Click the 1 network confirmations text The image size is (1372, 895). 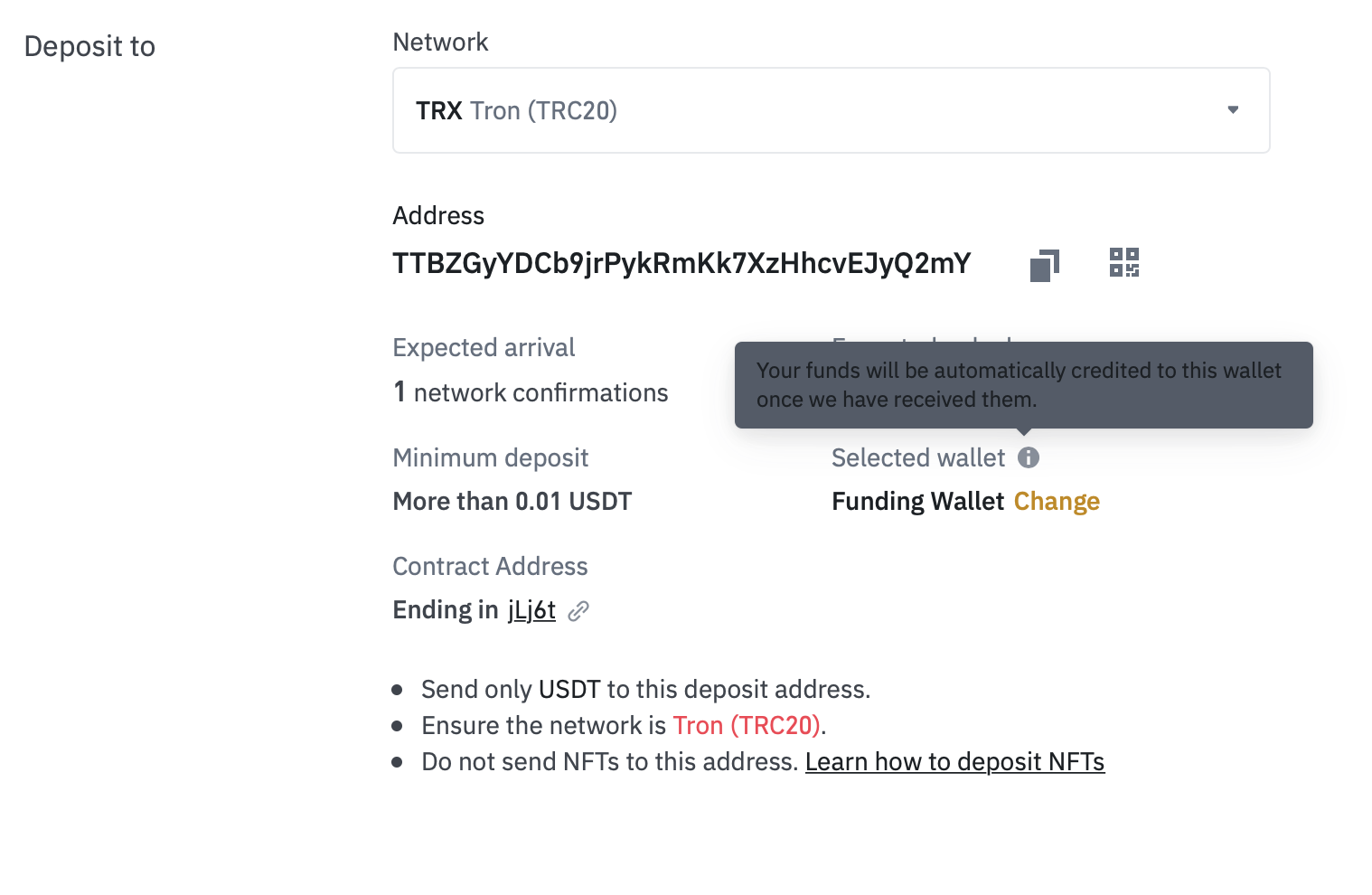click(x=531, y=392)
